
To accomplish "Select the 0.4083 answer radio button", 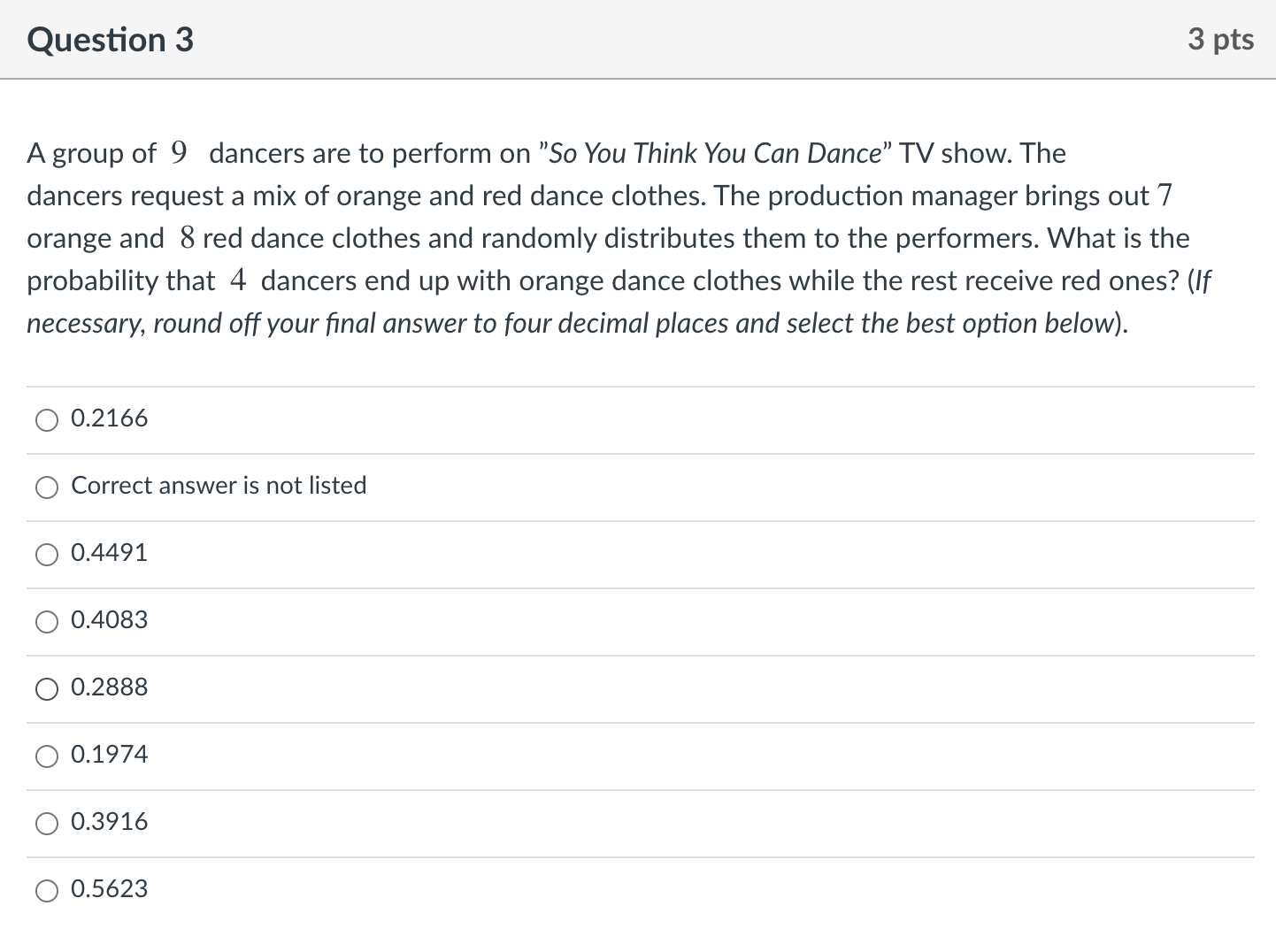I will click(x=47, y=622).
